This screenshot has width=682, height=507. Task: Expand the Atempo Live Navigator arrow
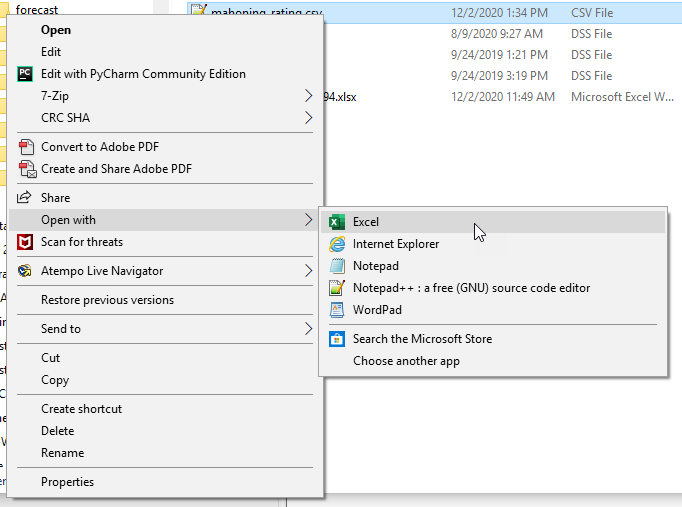pyautogui.click(x=308, y=271)
